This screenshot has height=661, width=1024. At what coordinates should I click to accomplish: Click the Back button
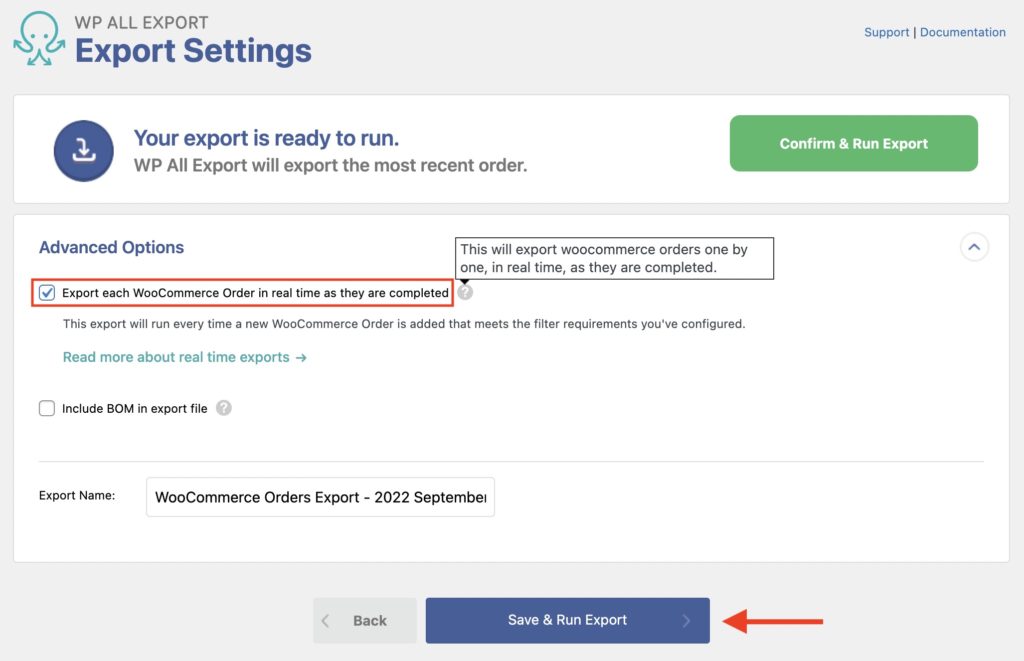366,620
